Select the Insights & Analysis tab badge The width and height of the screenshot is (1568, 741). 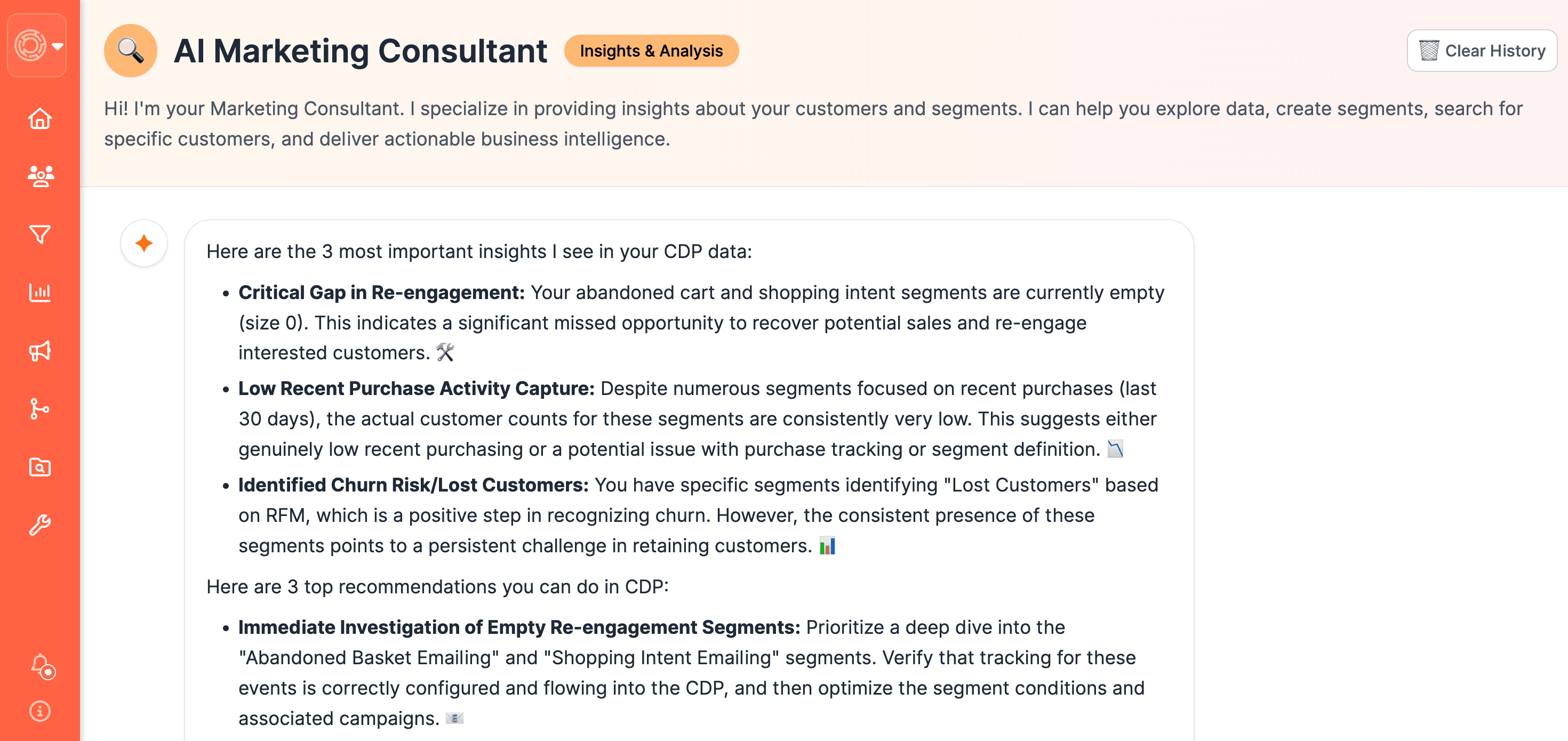point(651,51)
